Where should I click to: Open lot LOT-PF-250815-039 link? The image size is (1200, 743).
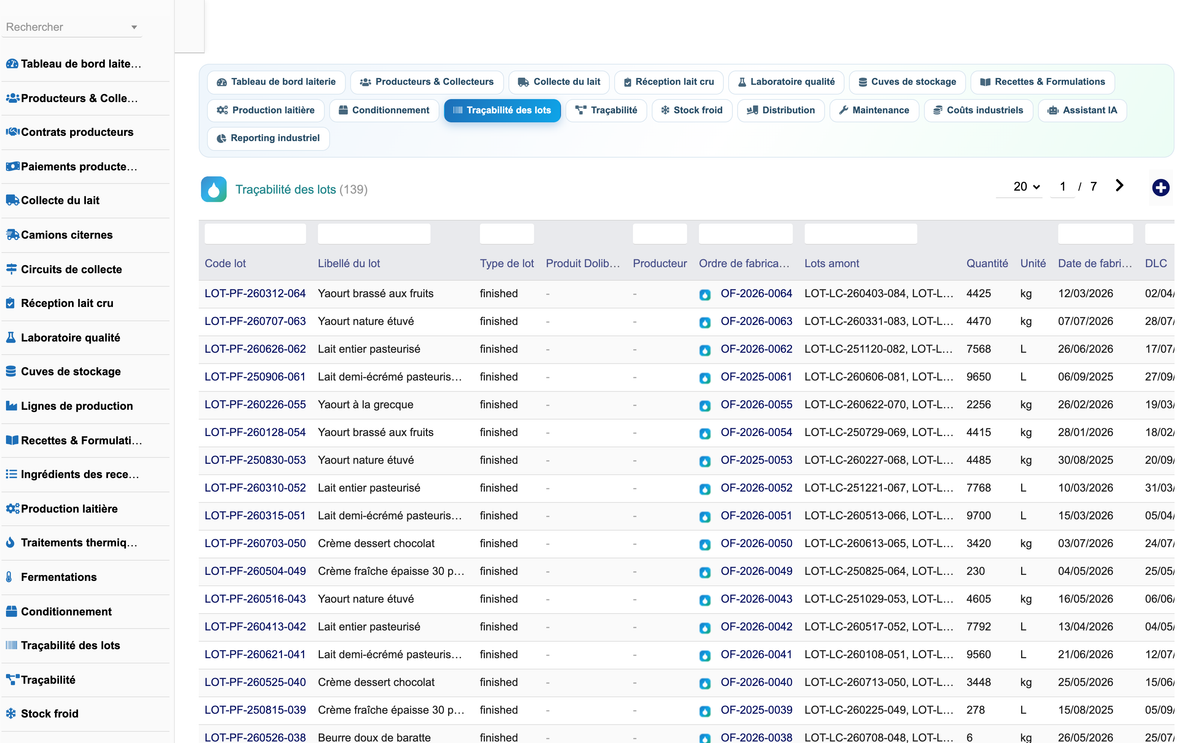(x=255, y=710)
